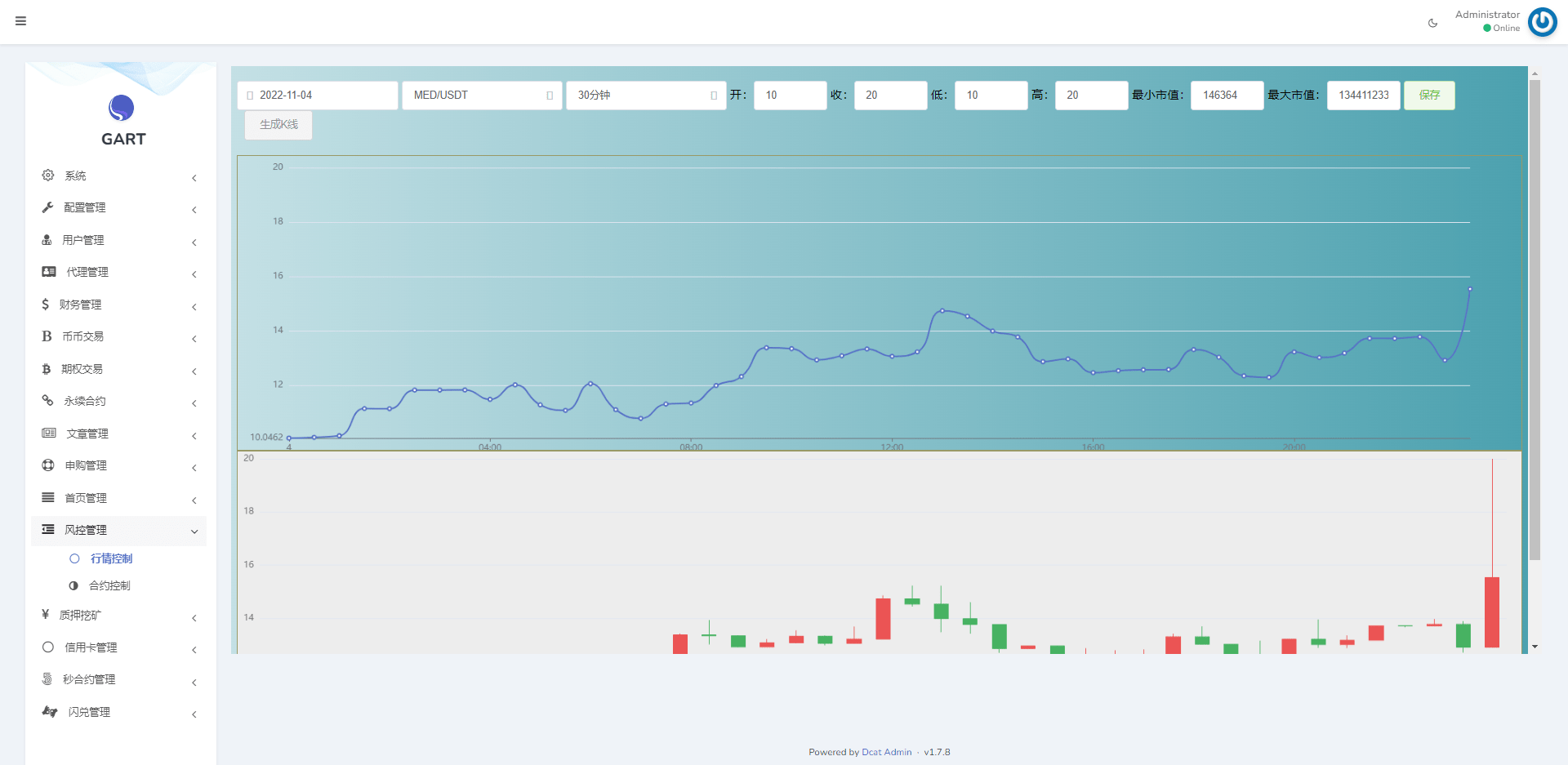The height and width of the screenshot is (765, 1568).
Task: Click the circle icon beside 信用卡管理
Action: tap(48, 647)
